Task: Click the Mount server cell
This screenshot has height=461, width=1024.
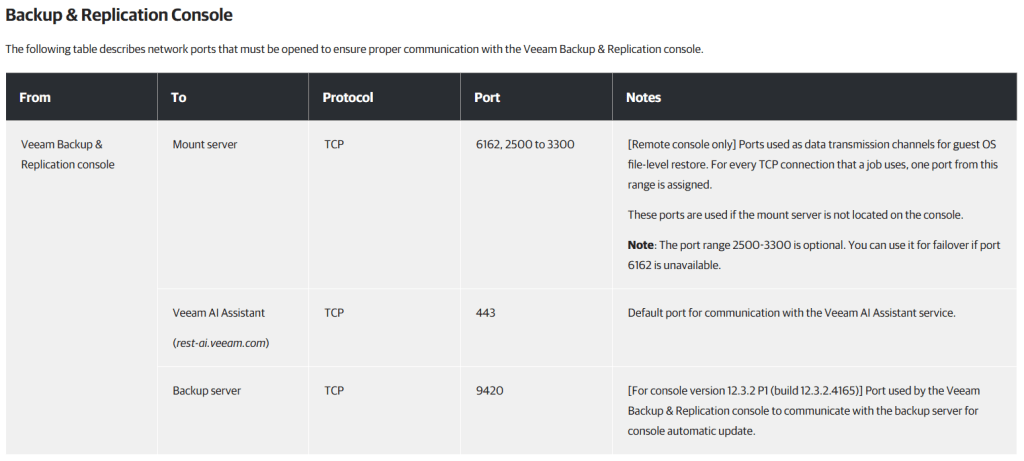Action: 205,145
